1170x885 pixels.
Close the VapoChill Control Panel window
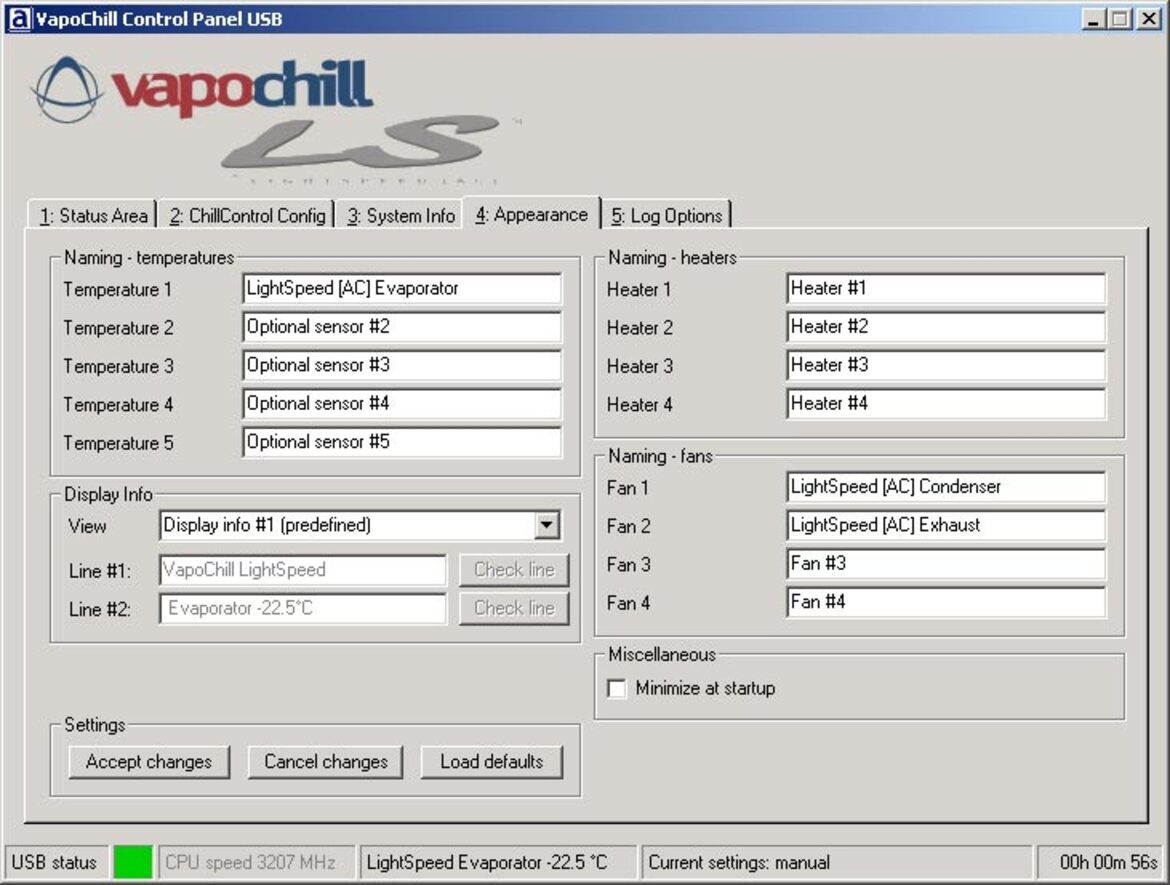[1148, 19]
